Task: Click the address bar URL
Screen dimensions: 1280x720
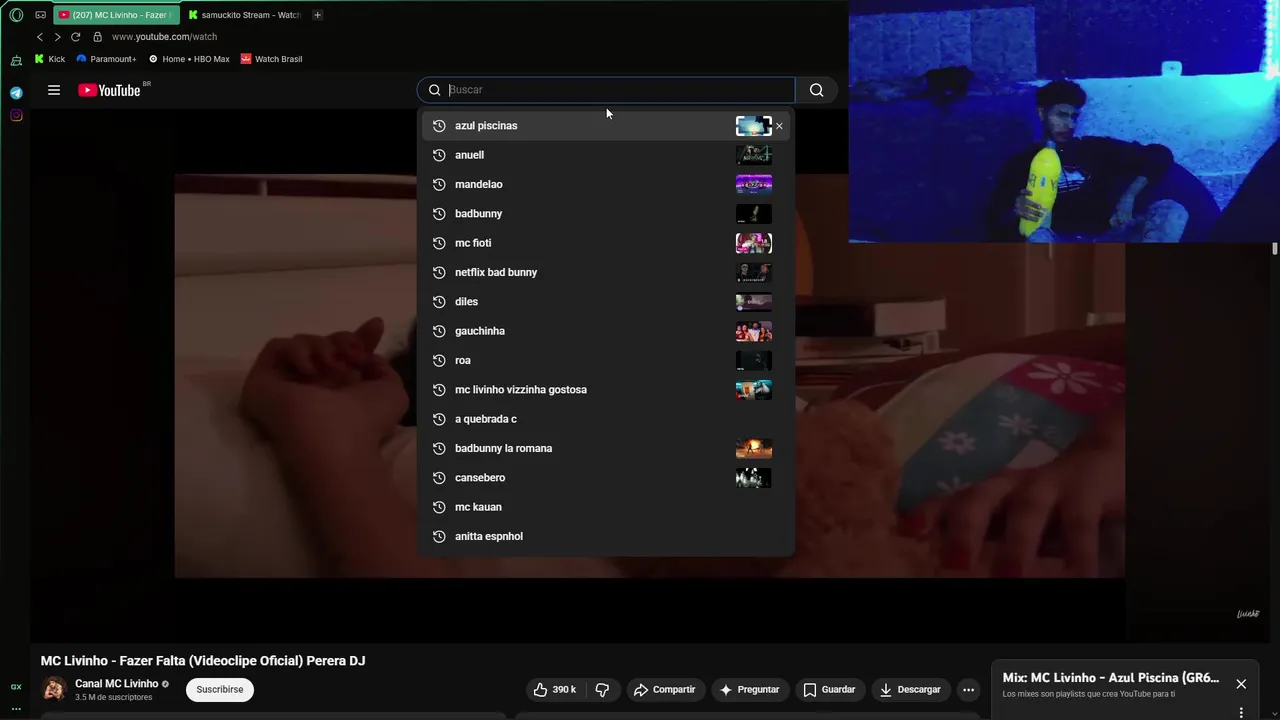Action: 164,37
